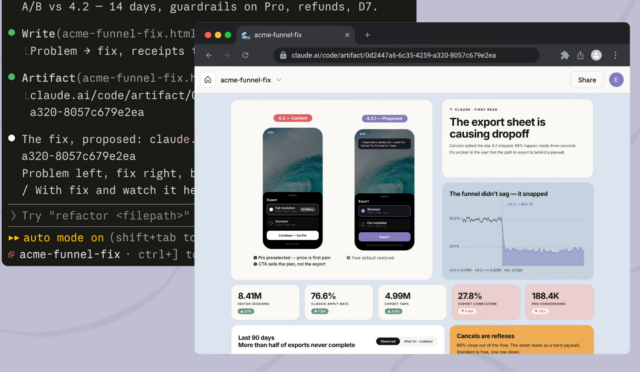Select the acme-funnel-fix browser tab

[296, 35]
